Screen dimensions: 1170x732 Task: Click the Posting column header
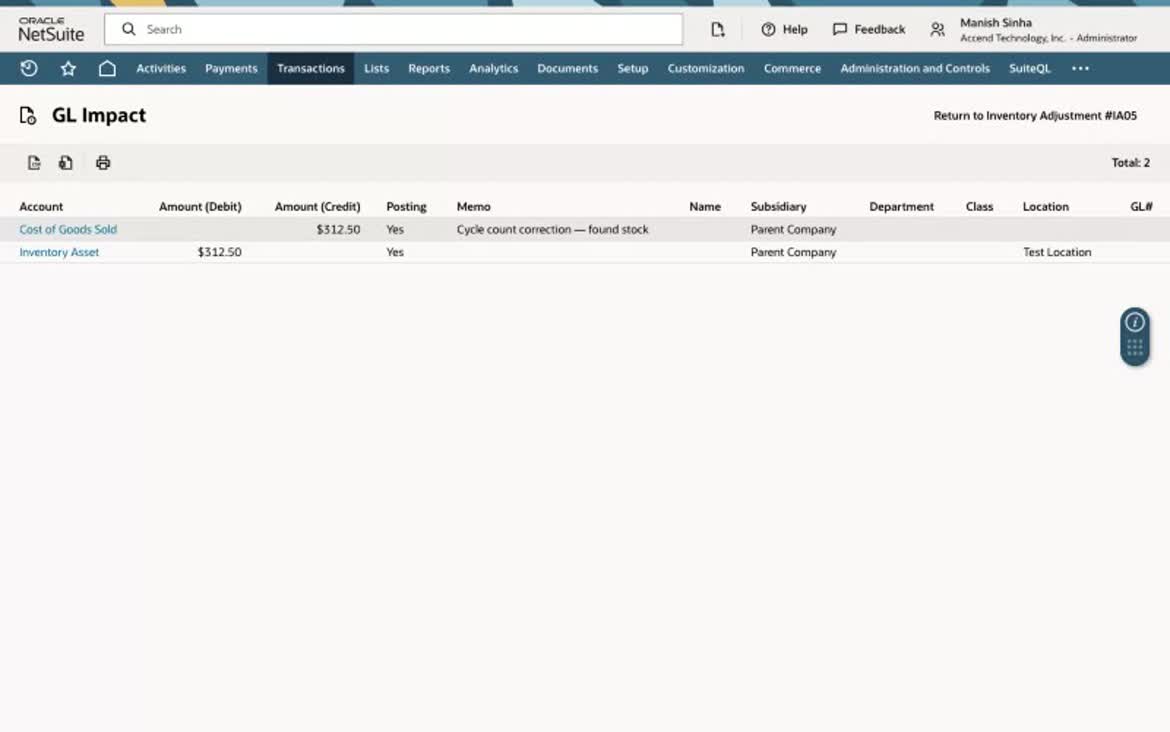[x=406, y=207]
